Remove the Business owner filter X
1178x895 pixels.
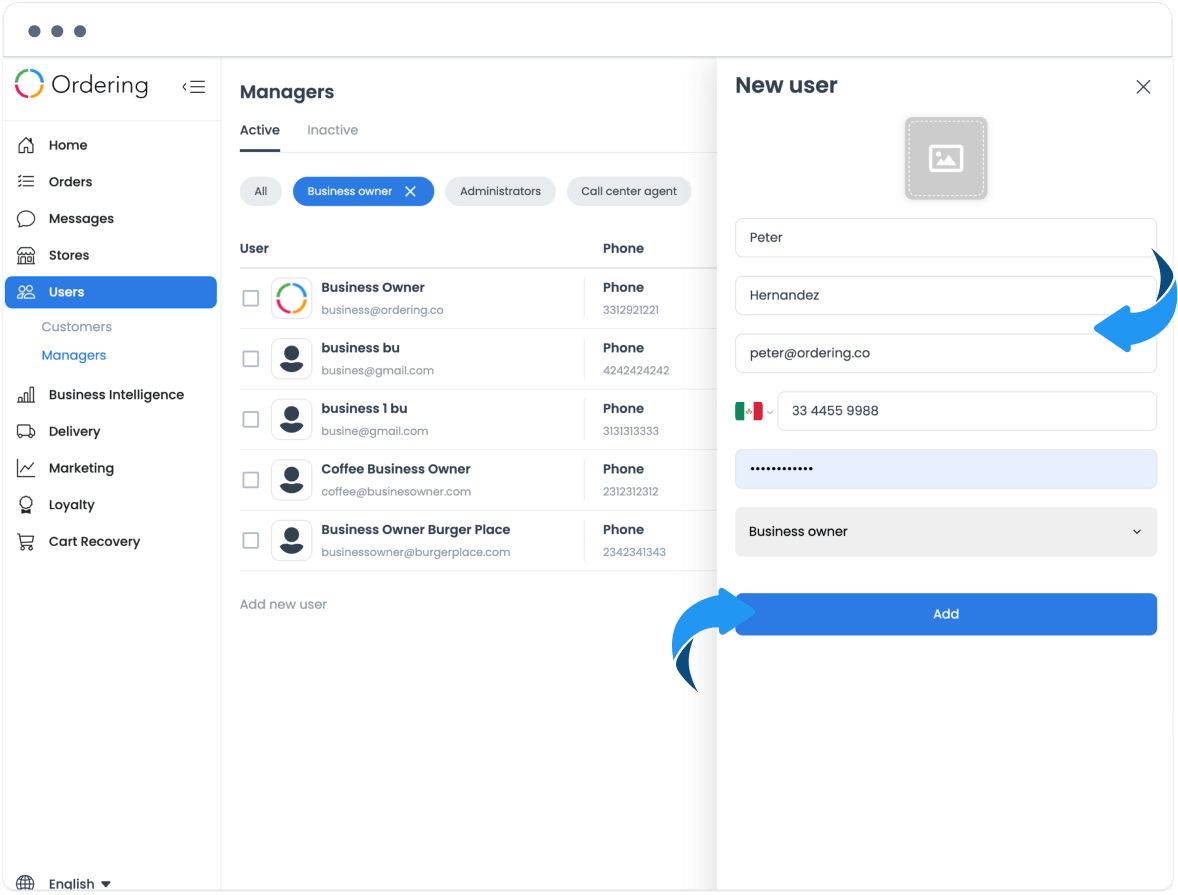tap(410, 192)
